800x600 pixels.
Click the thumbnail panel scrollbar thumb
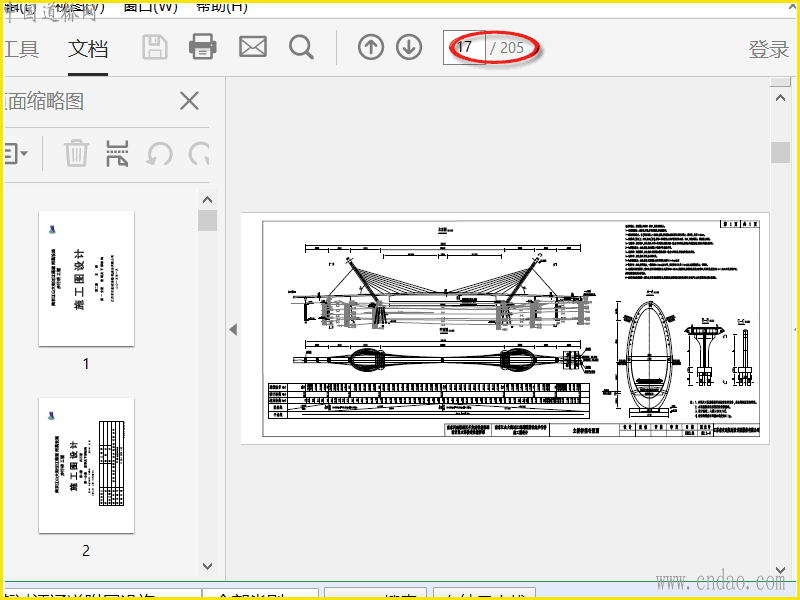tap(207, 220)
